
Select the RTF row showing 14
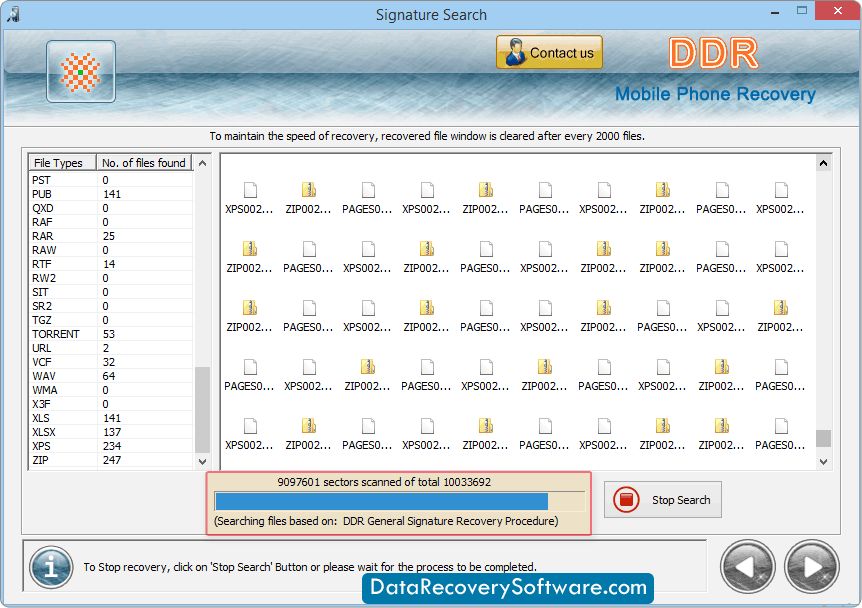[111, 264]
